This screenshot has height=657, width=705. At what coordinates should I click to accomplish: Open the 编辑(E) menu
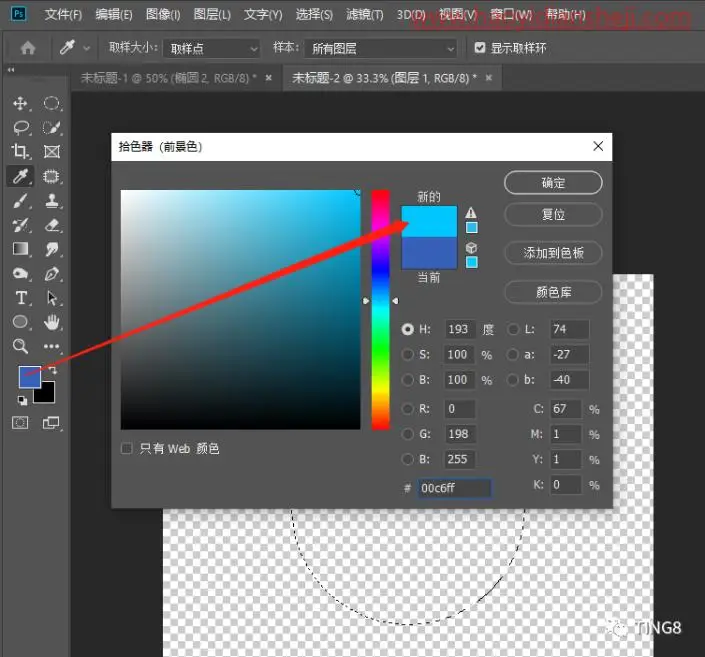[x=114, y=14]
